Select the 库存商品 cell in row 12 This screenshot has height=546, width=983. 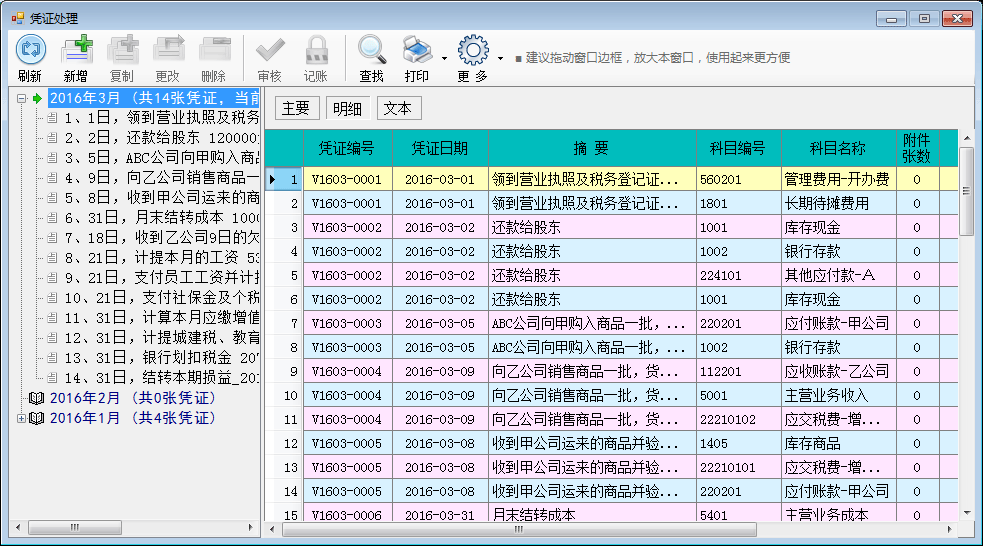tap(838, 443)
